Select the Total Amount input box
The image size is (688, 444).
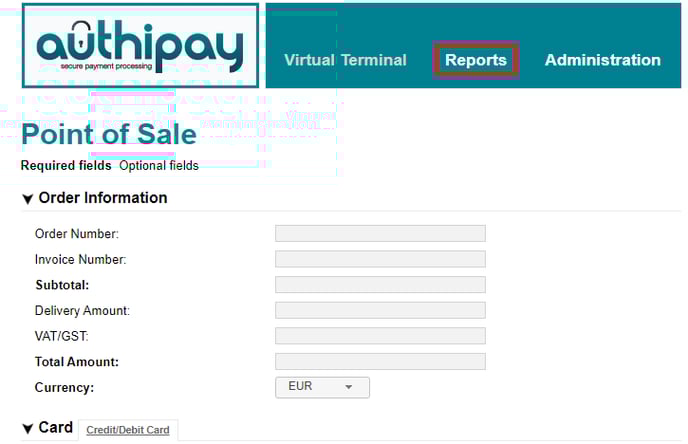380,362
